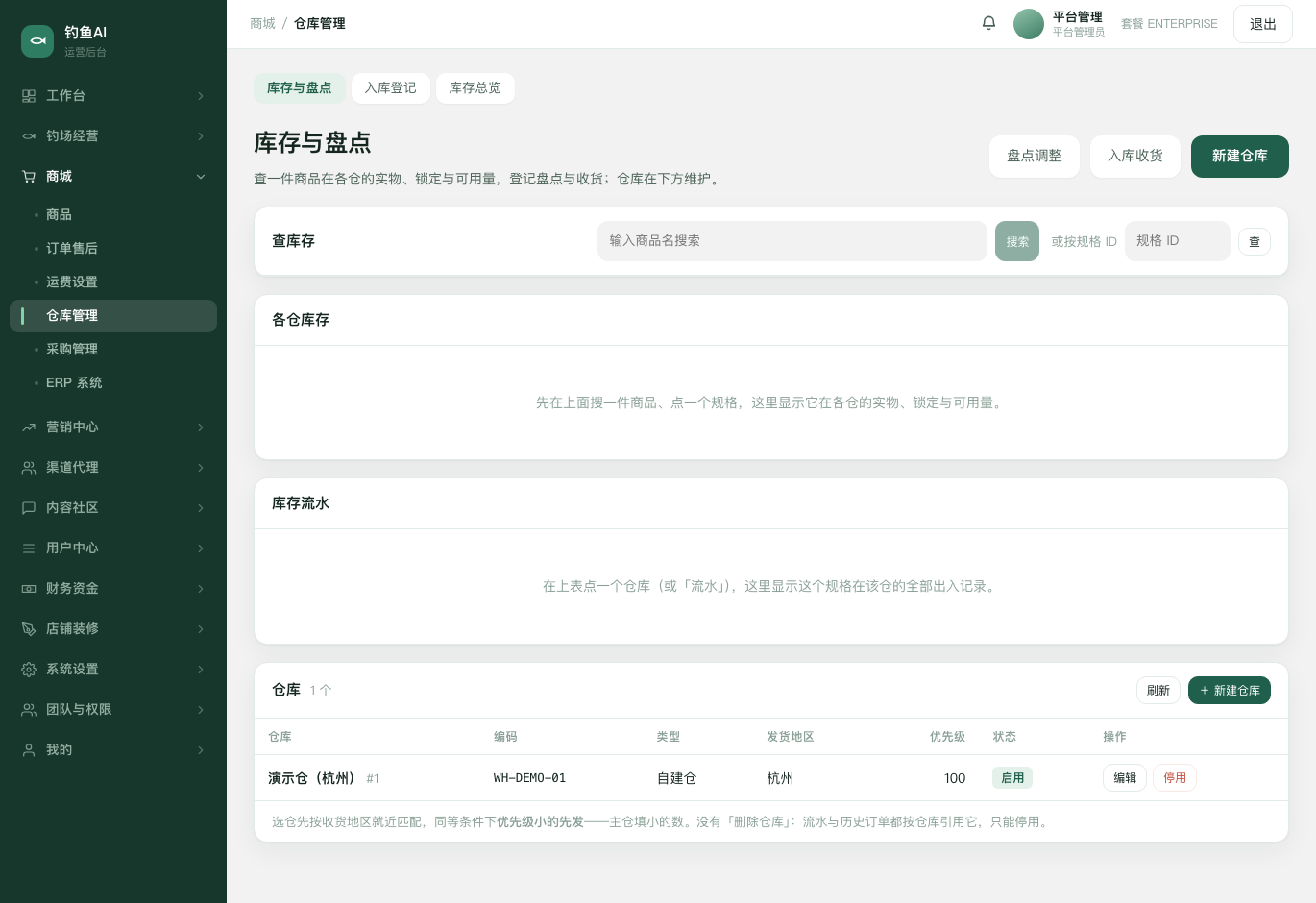Click the 营销中心 trend icon

29,427
